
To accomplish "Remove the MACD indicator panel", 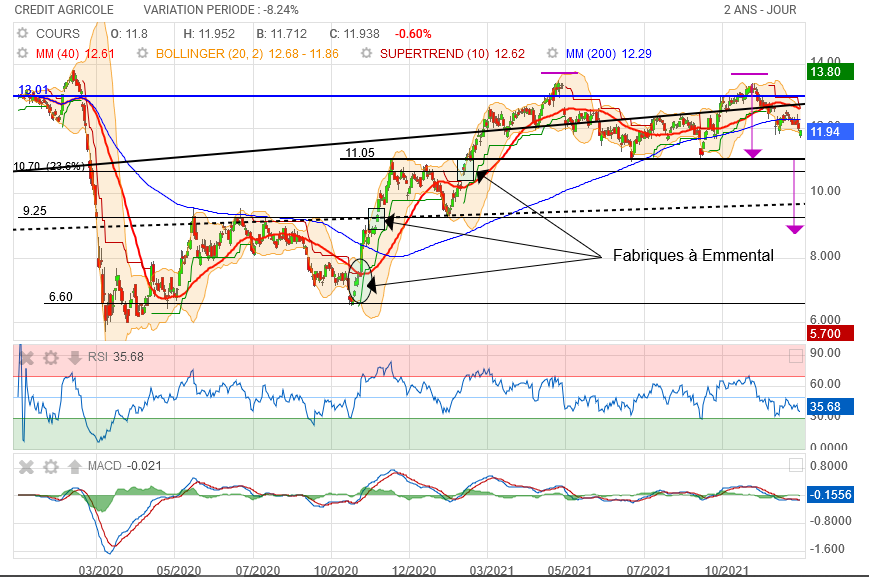I will click(26, 467).
